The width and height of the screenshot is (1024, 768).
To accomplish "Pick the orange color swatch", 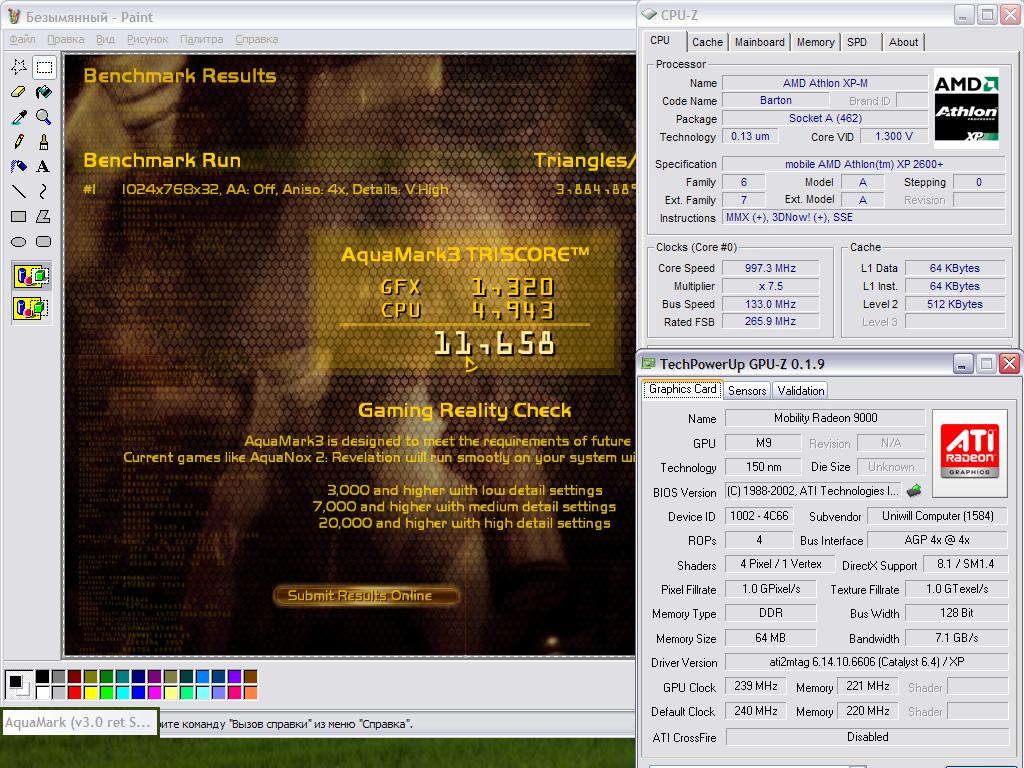I will tap(251, 692).
